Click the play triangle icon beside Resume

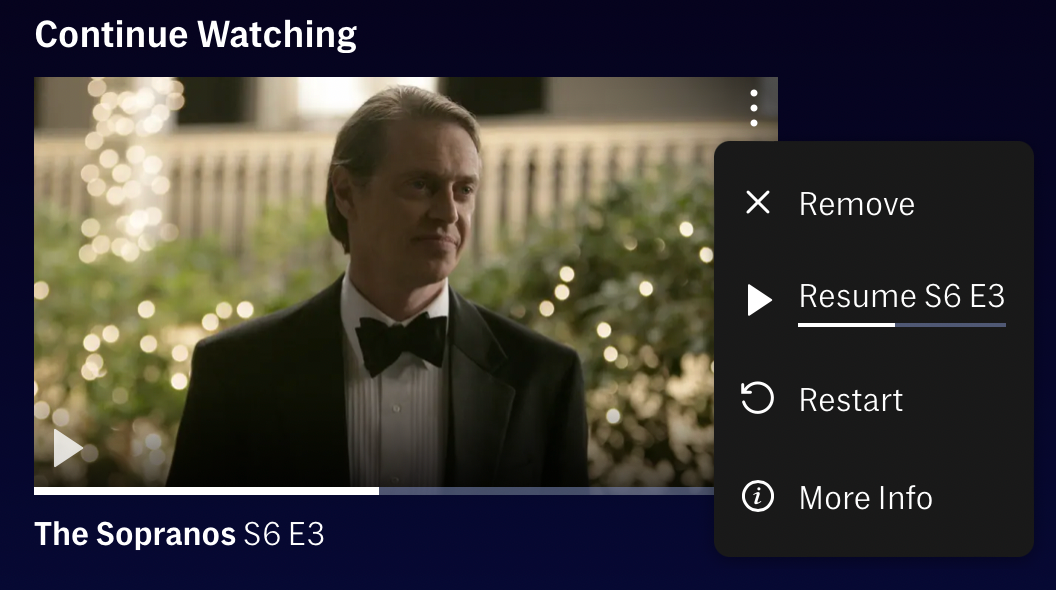(x=760, y=300)
